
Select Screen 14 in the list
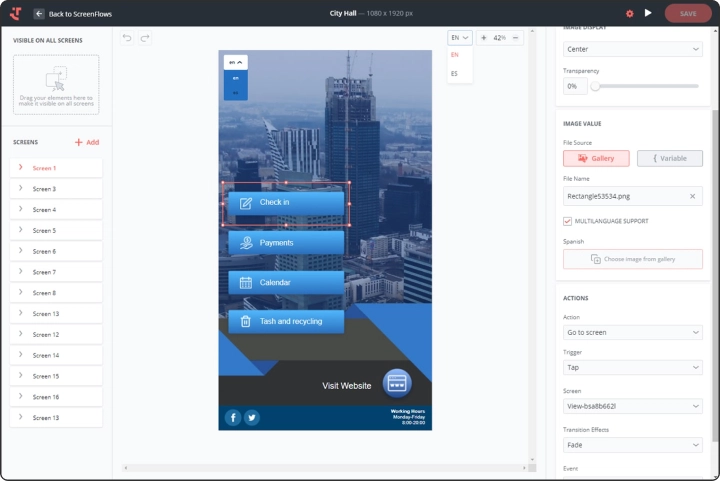point(56,355)
